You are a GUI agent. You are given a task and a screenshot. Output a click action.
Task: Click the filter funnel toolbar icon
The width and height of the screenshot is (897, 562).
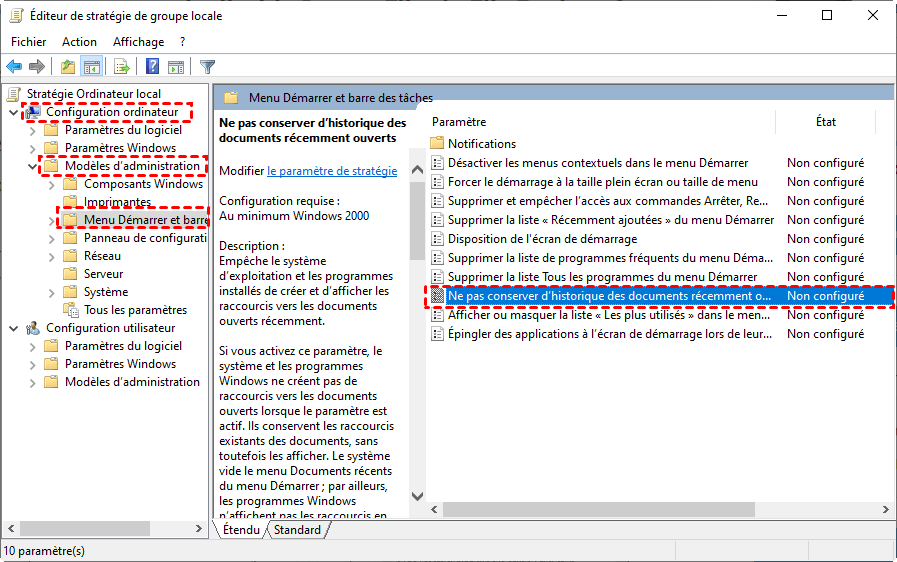coord(207,67)
